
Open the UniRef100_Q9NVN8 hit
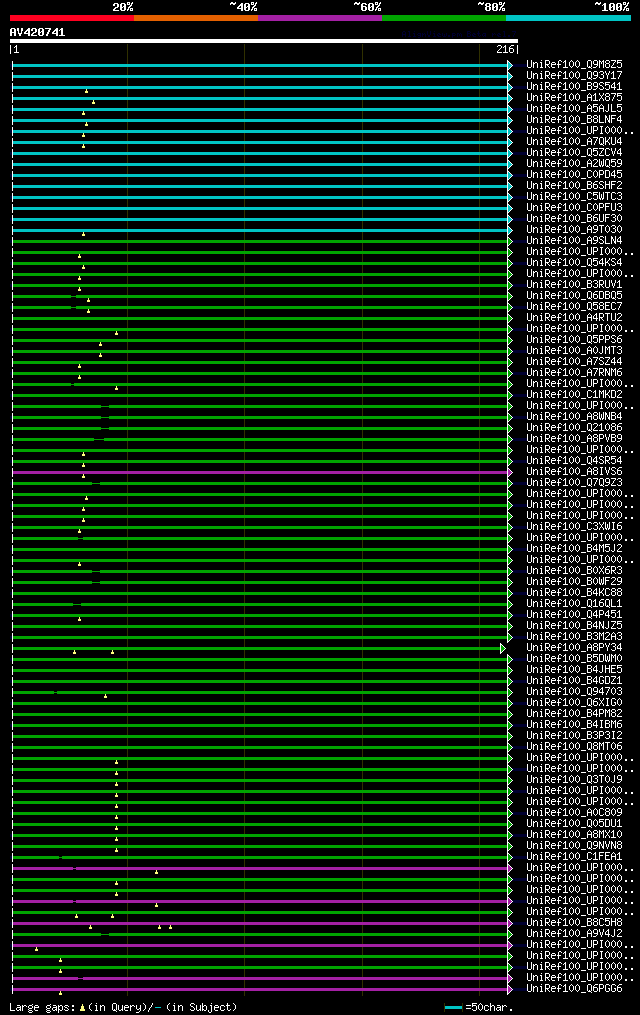[574, 846]
